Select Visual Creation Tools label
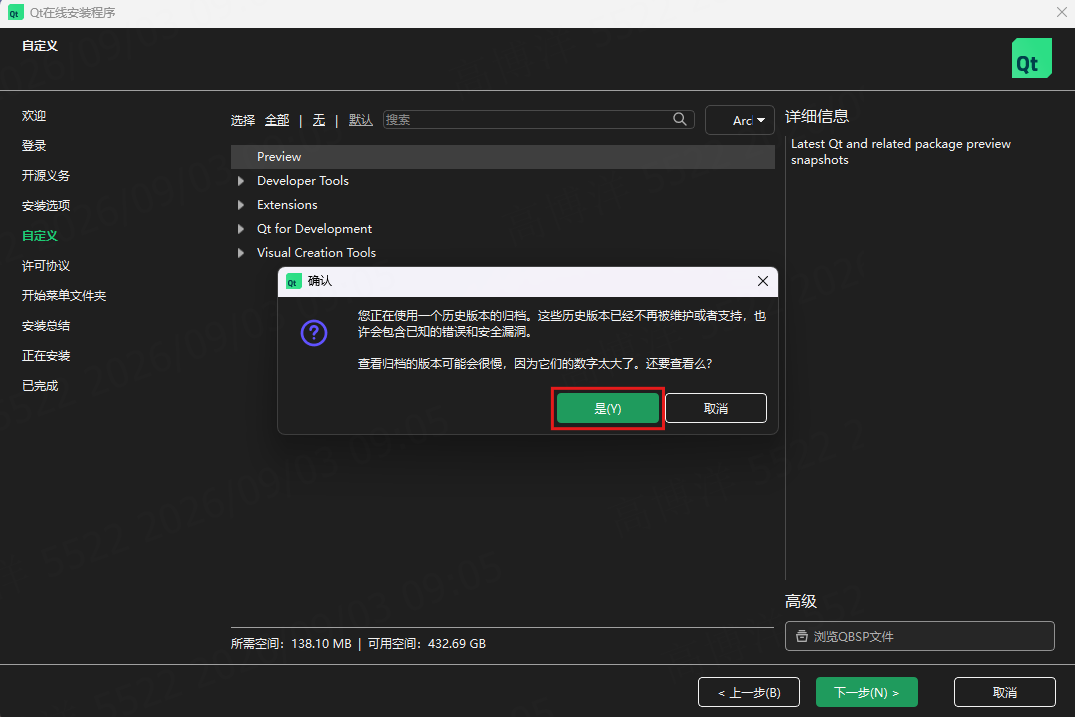The image size is (1075, 717). pos(316,253)
